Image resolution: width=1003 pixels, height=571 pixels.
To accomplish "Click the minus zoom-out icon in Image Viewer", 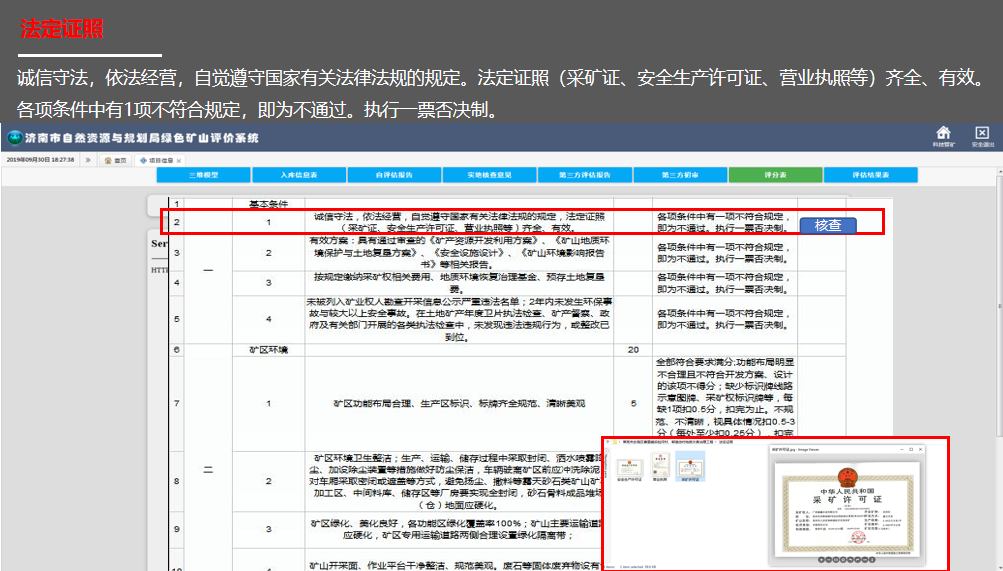I will tap(828, 559).
